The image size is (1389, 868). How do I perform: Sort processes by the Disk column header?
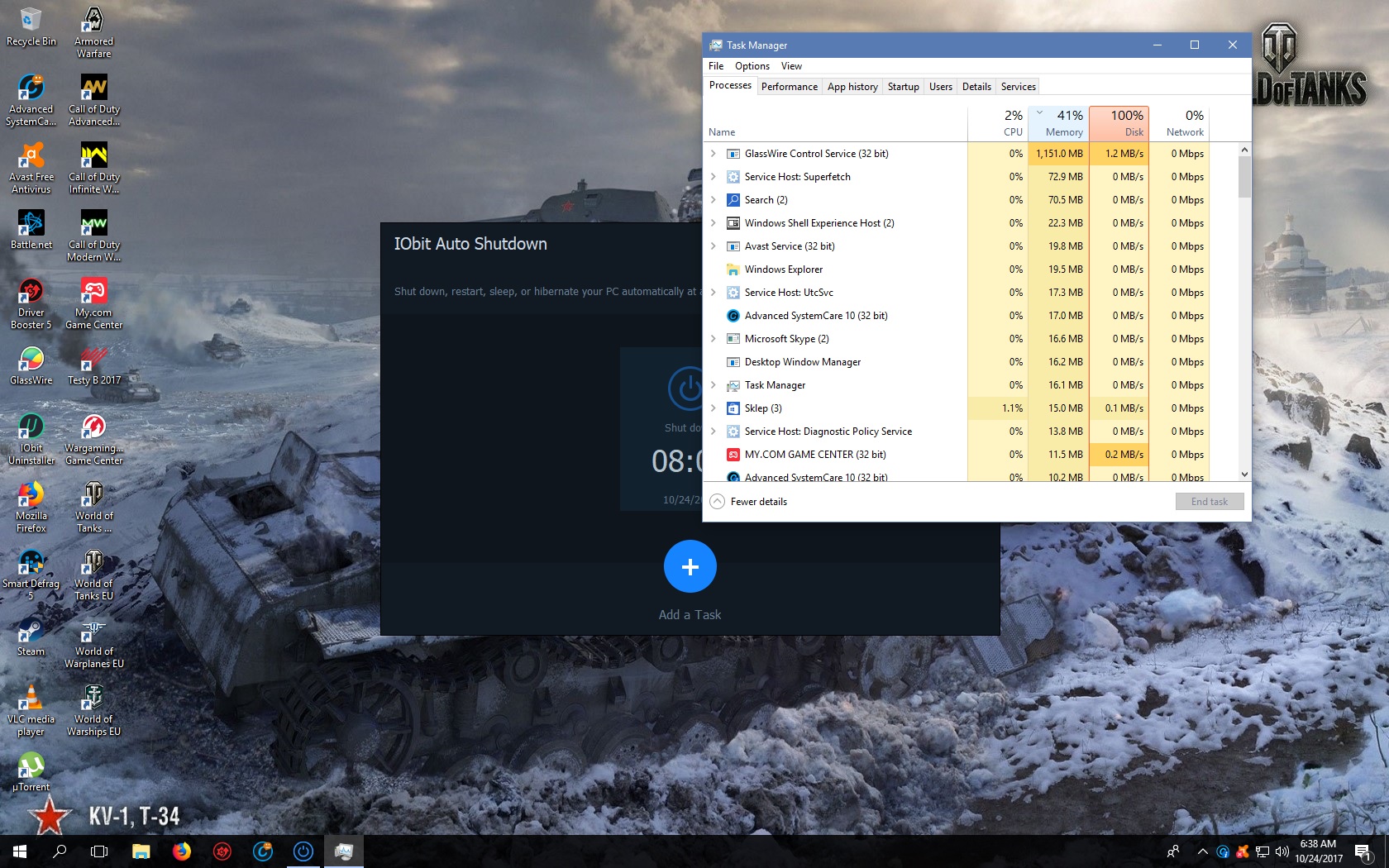coord(1119,123)
